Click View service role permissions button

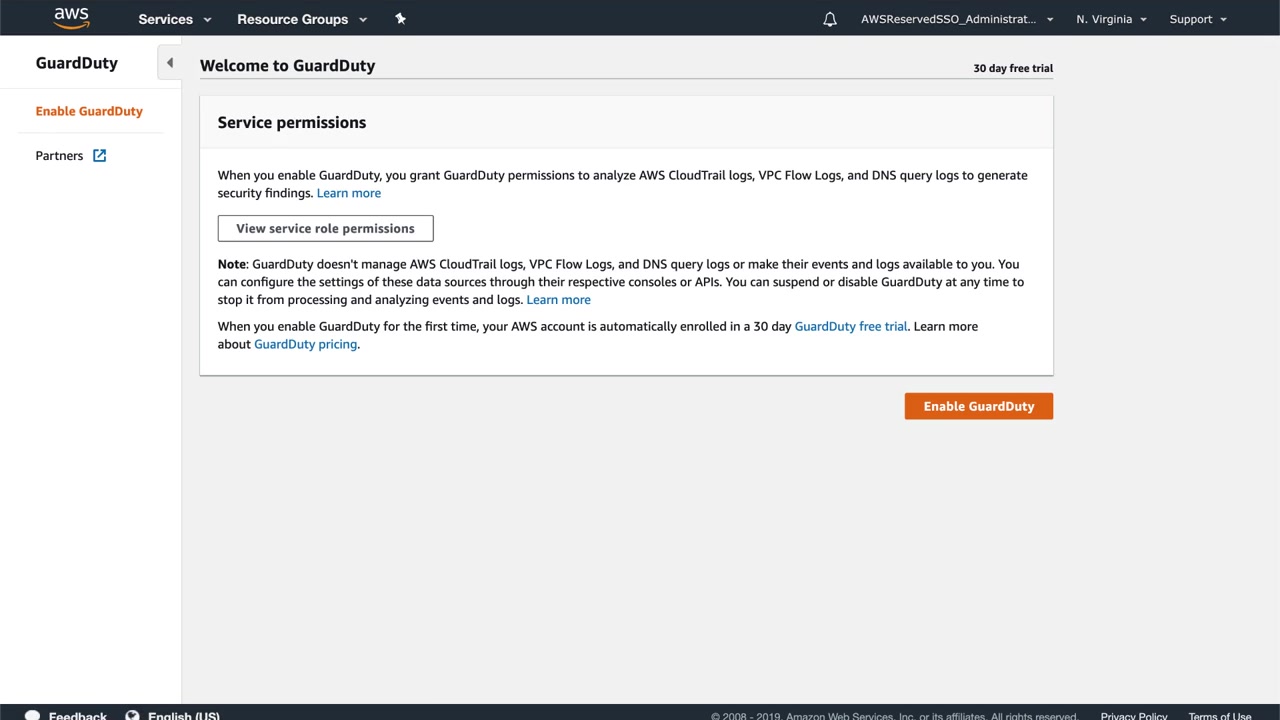[x=325, y=228]
